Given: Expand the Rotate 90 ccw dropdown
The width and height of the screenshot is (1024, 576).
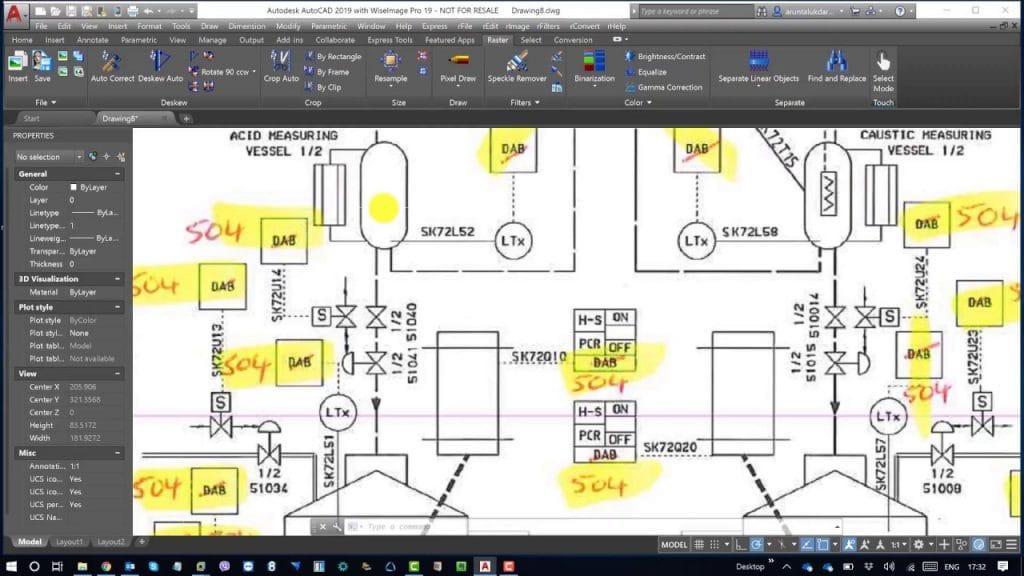Looking at the screenshot, I should click(254, 72).
